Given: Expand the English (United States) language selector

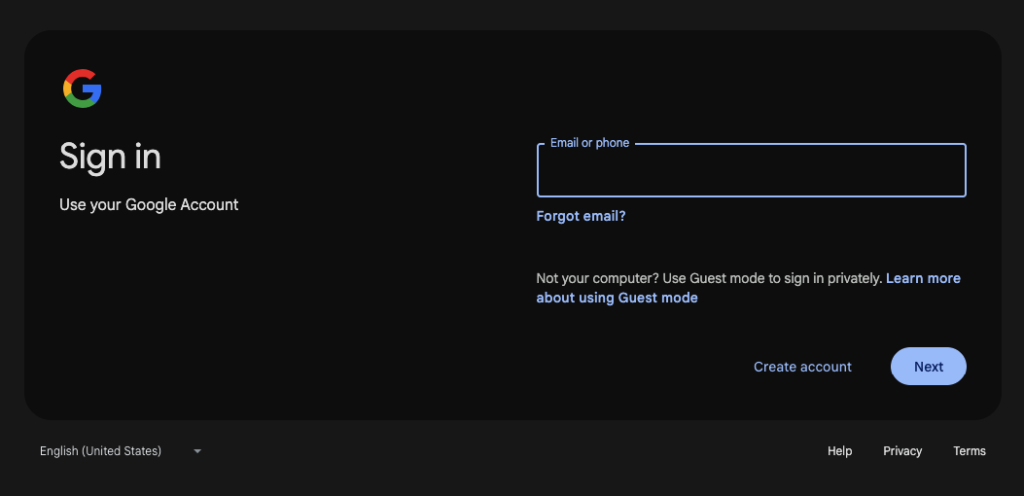Looking at the screenshot, I should tap(101, 451).
